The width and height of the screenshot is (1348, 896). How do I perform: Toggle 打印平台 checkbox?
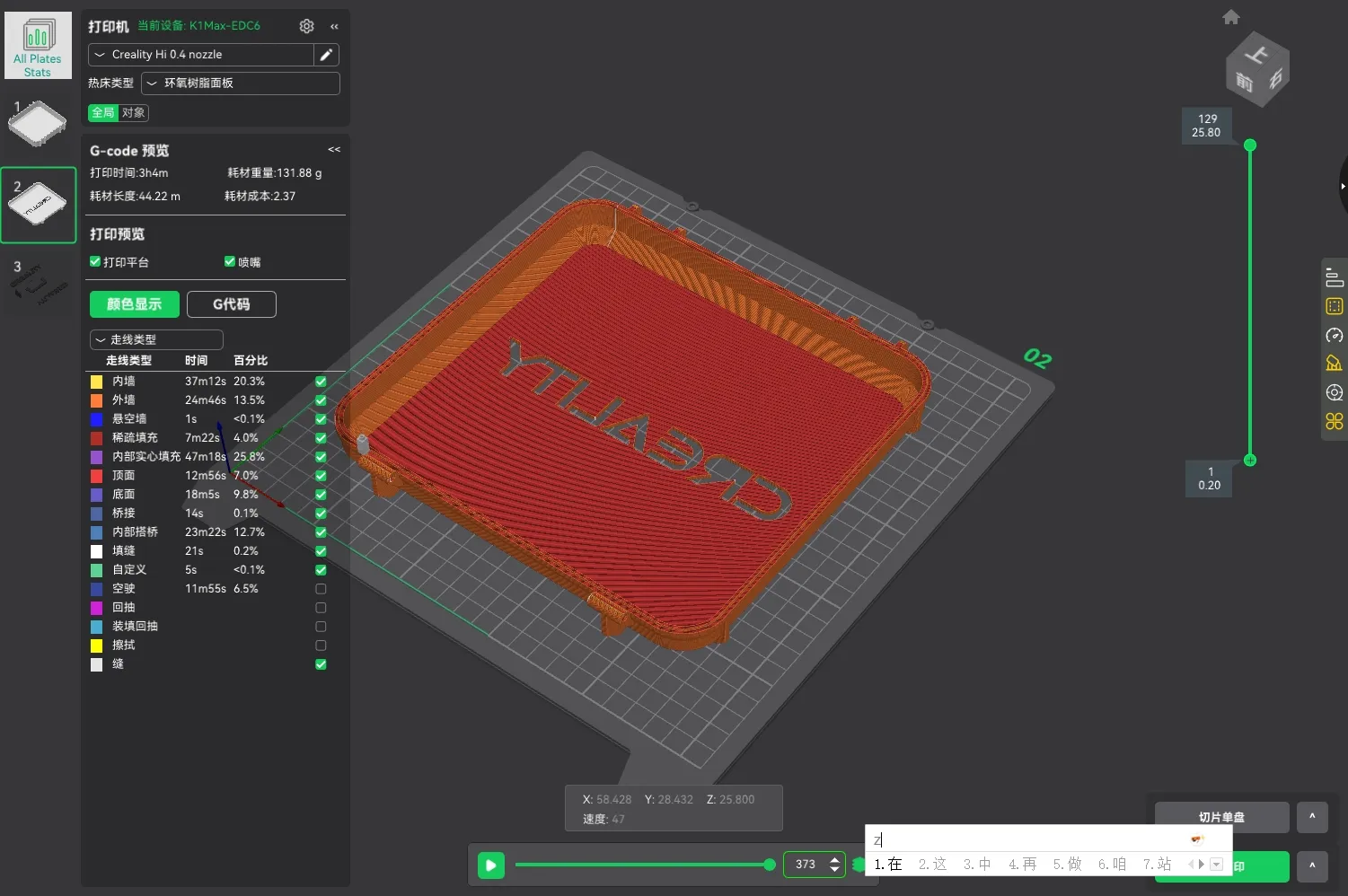click(x=95, y=261)
